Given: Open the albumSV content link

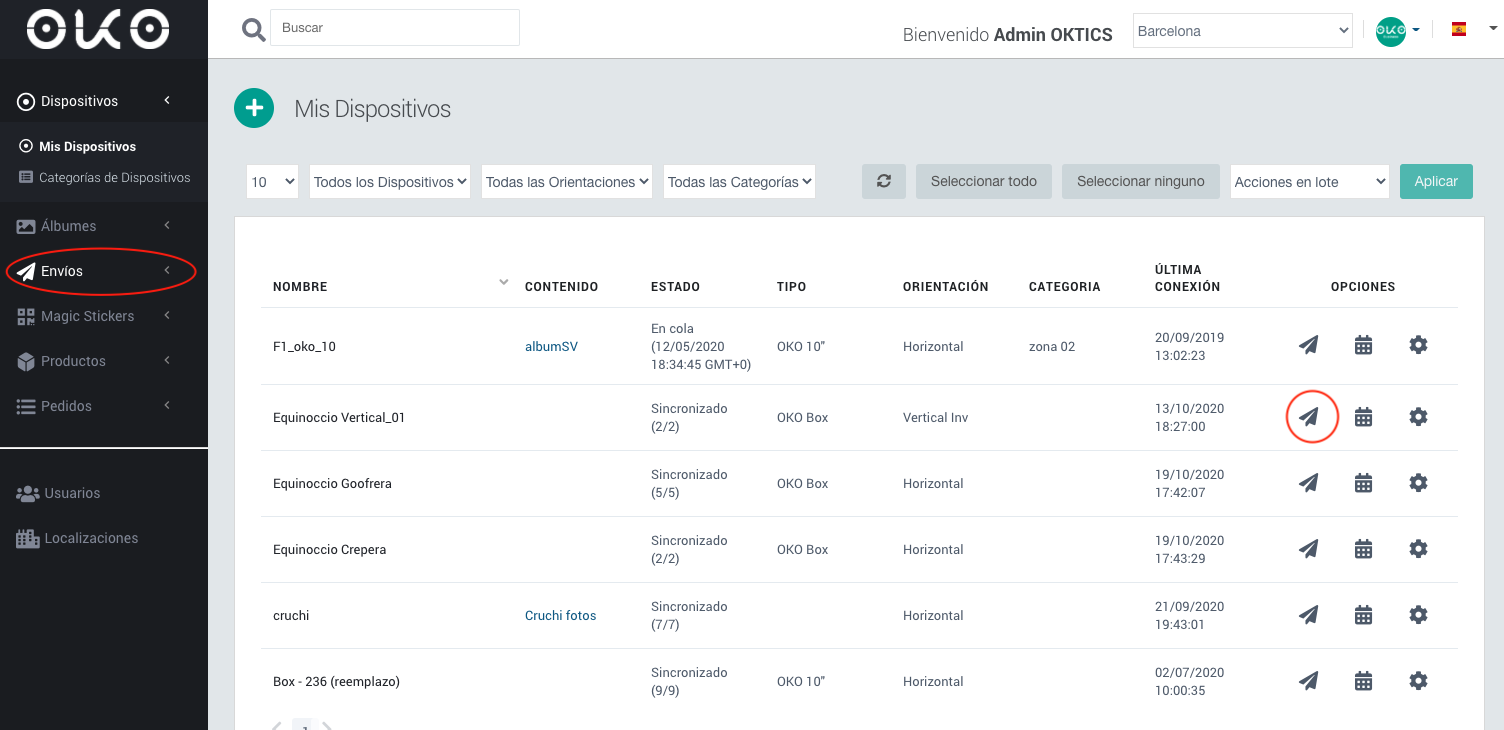Looking at the screenshot, I should pos(551,346).
